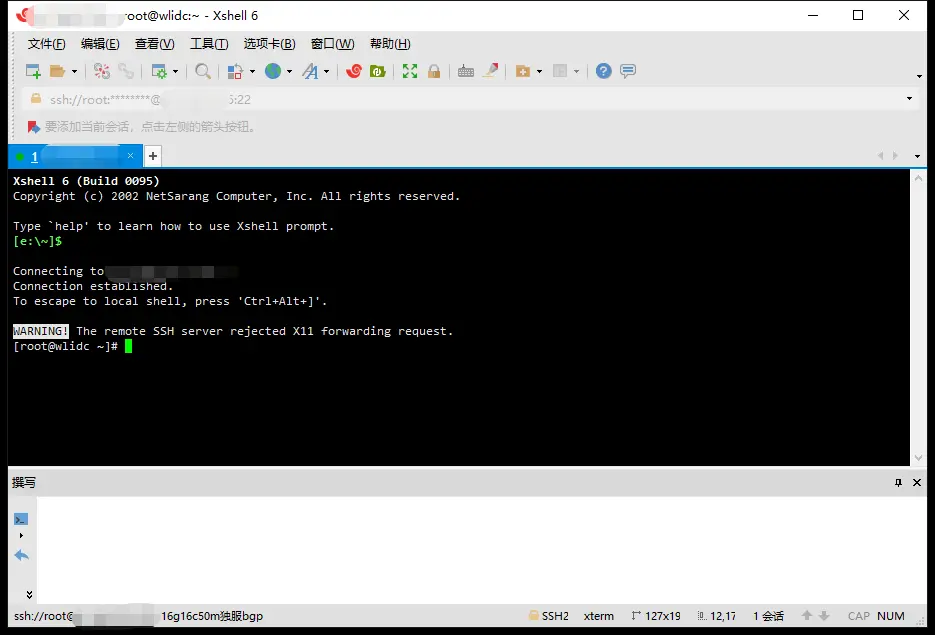
Task: Close the compose pane
Action: (x=917, y=482)
